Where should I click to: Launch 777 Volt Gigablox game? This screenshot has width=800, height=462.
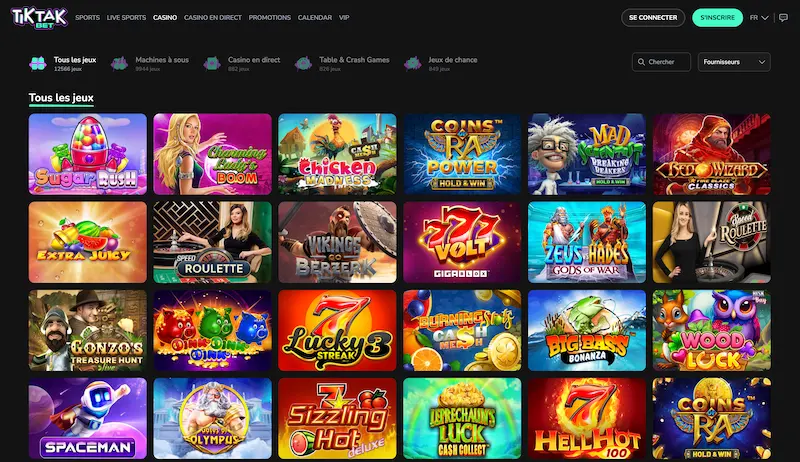(x=462, y=242)
